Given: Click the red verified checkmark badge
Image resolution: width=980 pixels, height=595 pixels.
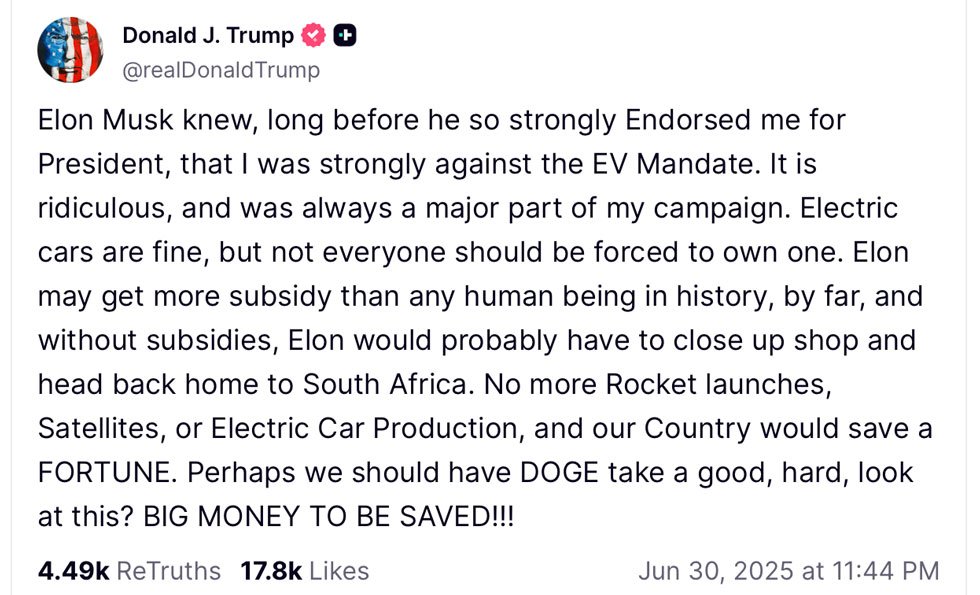Looking at the screenshot, I should [313, 35].
